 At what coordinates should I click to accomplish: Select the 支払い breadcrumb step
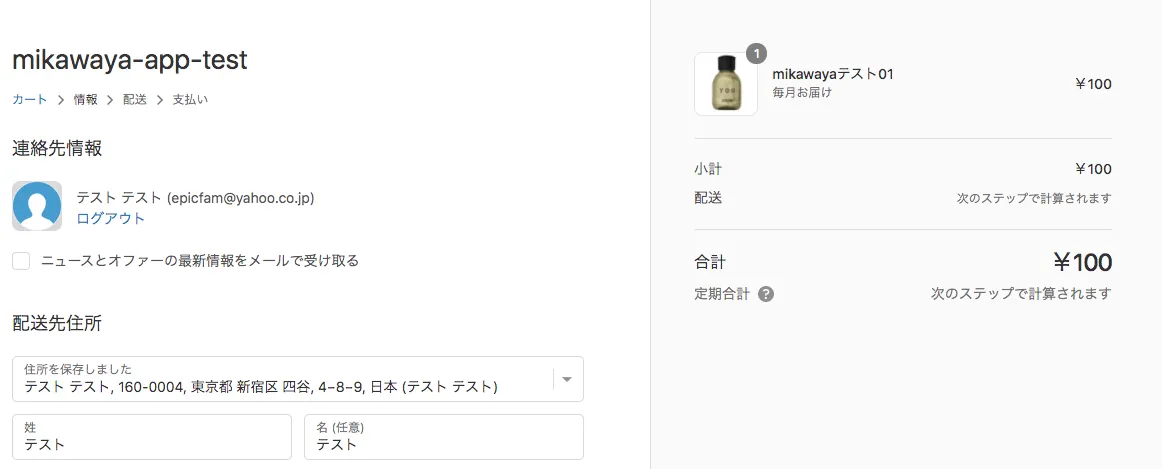(190, 100)
